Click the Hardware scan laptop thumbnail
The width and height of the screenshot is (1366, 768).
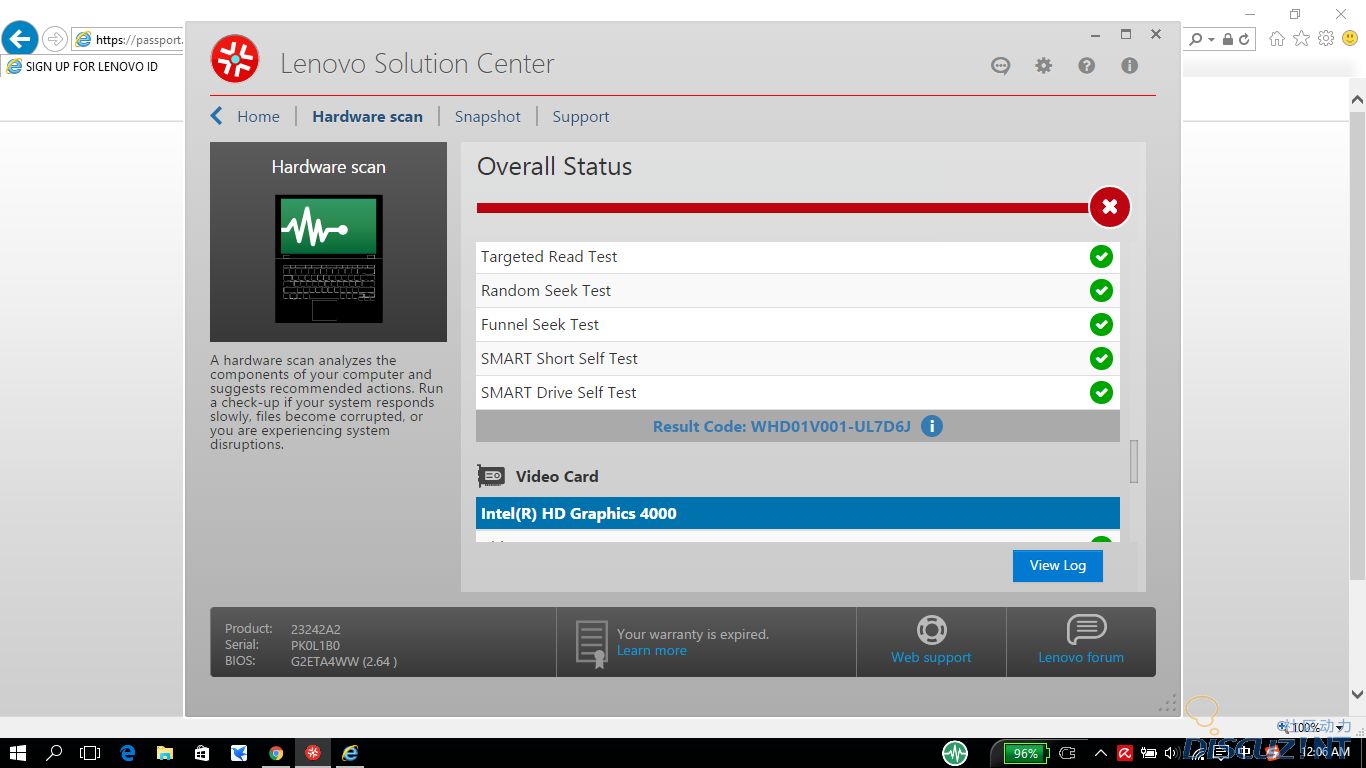click(x=329, y=258)
